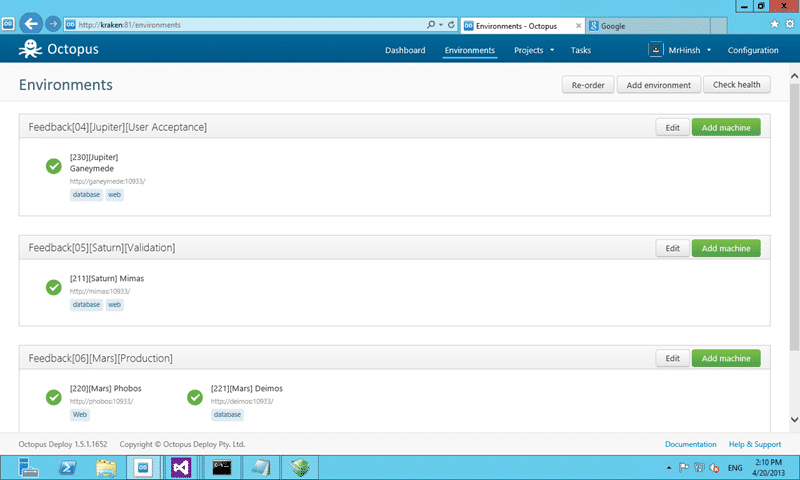Click Feedback[05][Saturn][Validation] heading
Viewport: 800px width, 480px height.
point(102,247)
